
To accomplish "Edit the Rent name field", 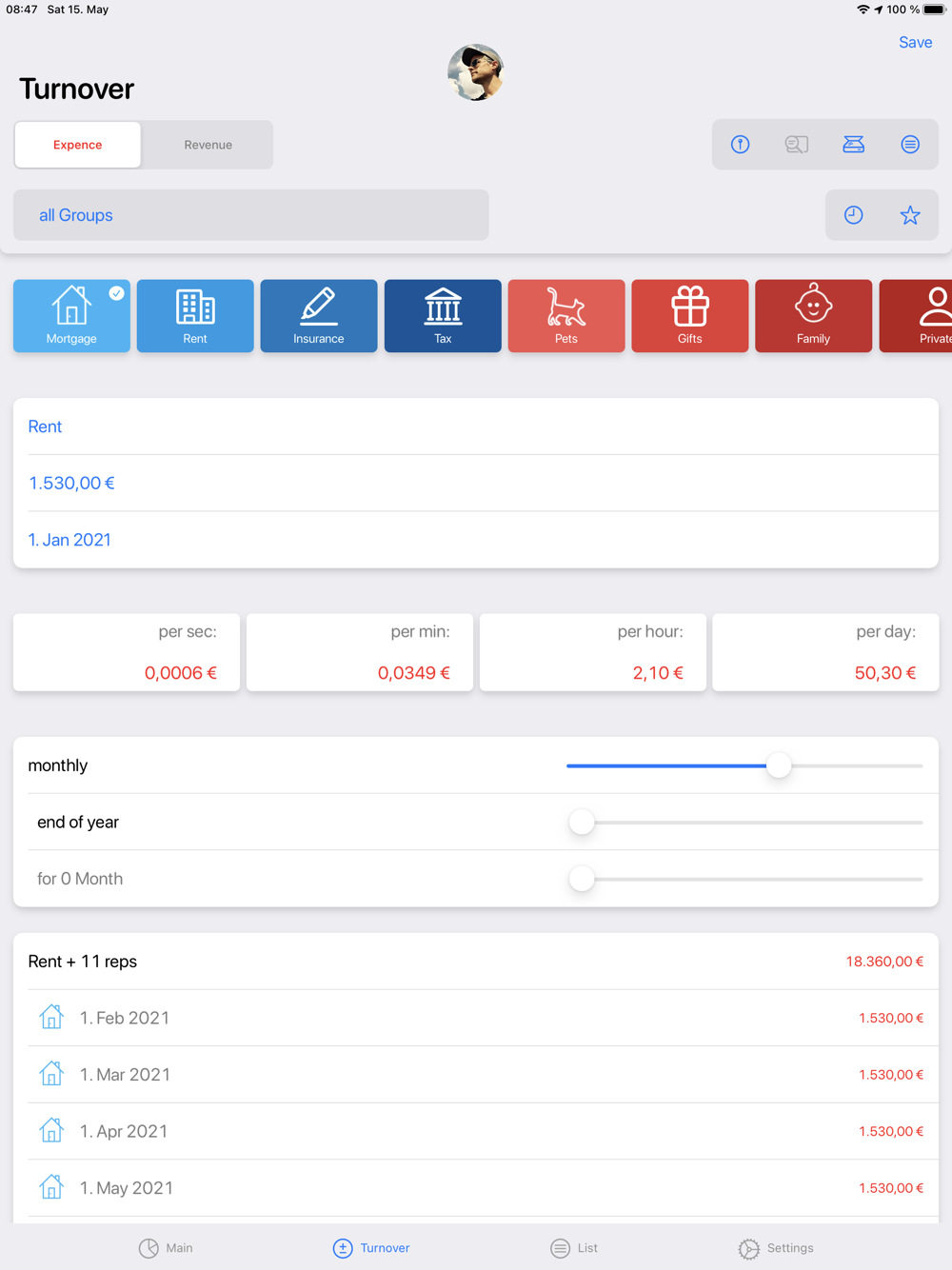I will tap(476, 427).
